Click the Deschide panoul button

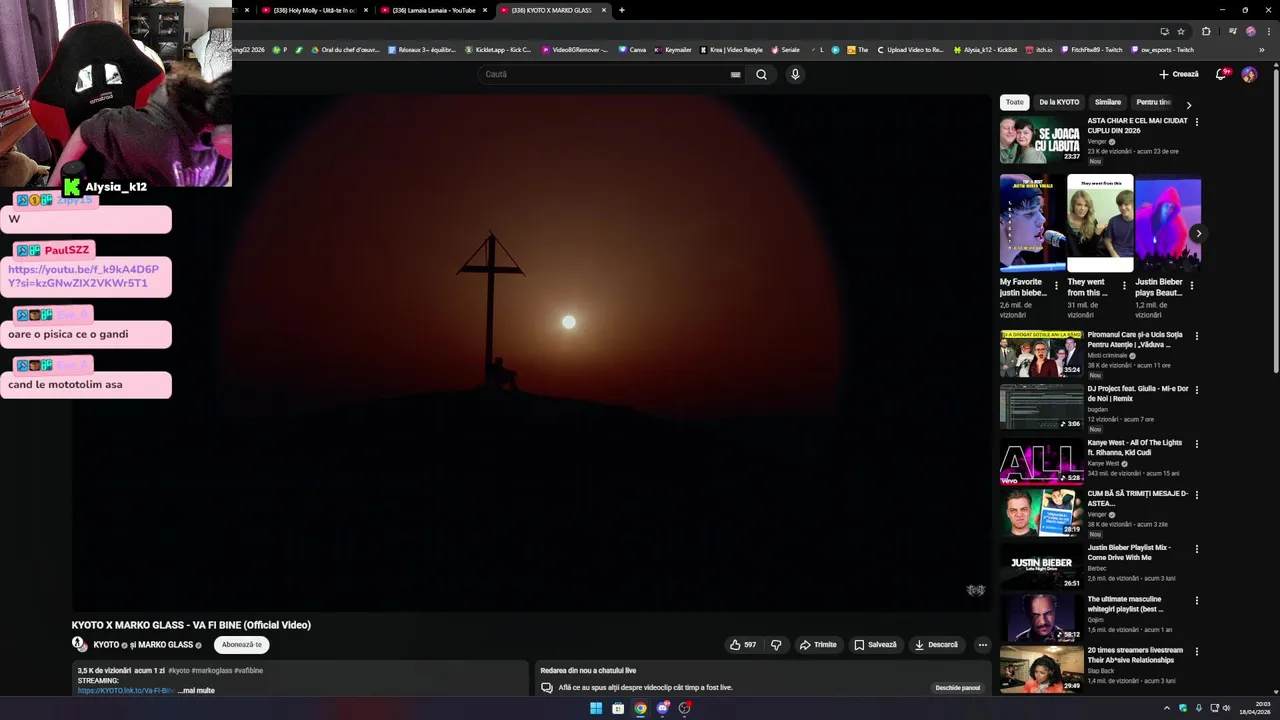[x=958, y=688]
